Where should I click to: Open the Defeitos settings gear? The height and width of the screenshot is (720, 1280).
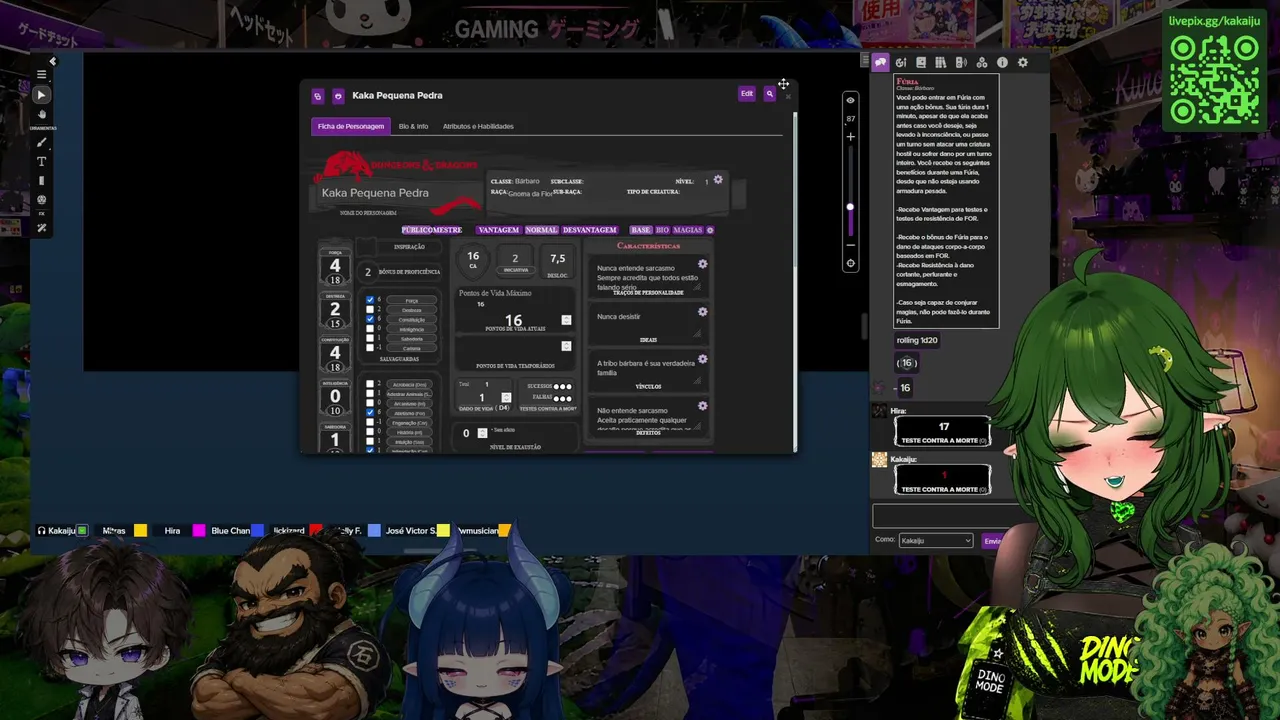tap(702, 406)
